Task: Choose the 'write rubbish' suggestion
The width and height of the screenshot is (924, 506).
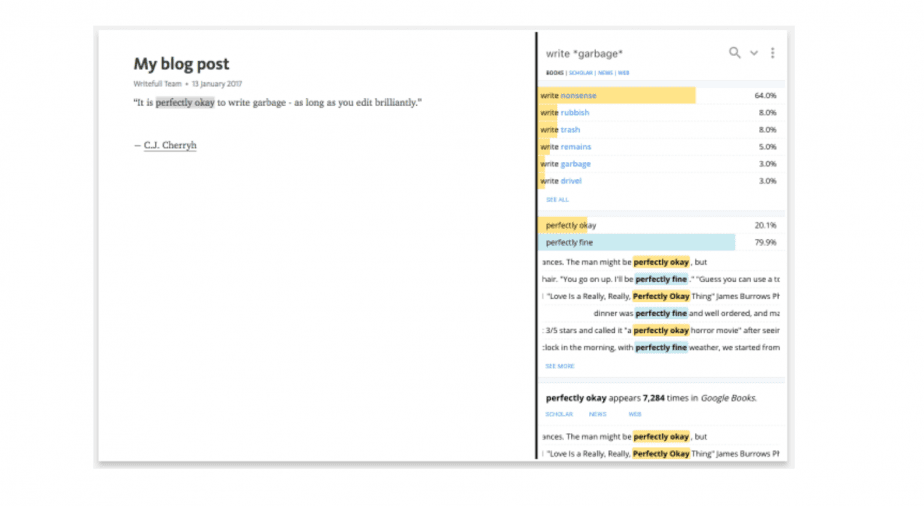Action: tap(662, 113)
